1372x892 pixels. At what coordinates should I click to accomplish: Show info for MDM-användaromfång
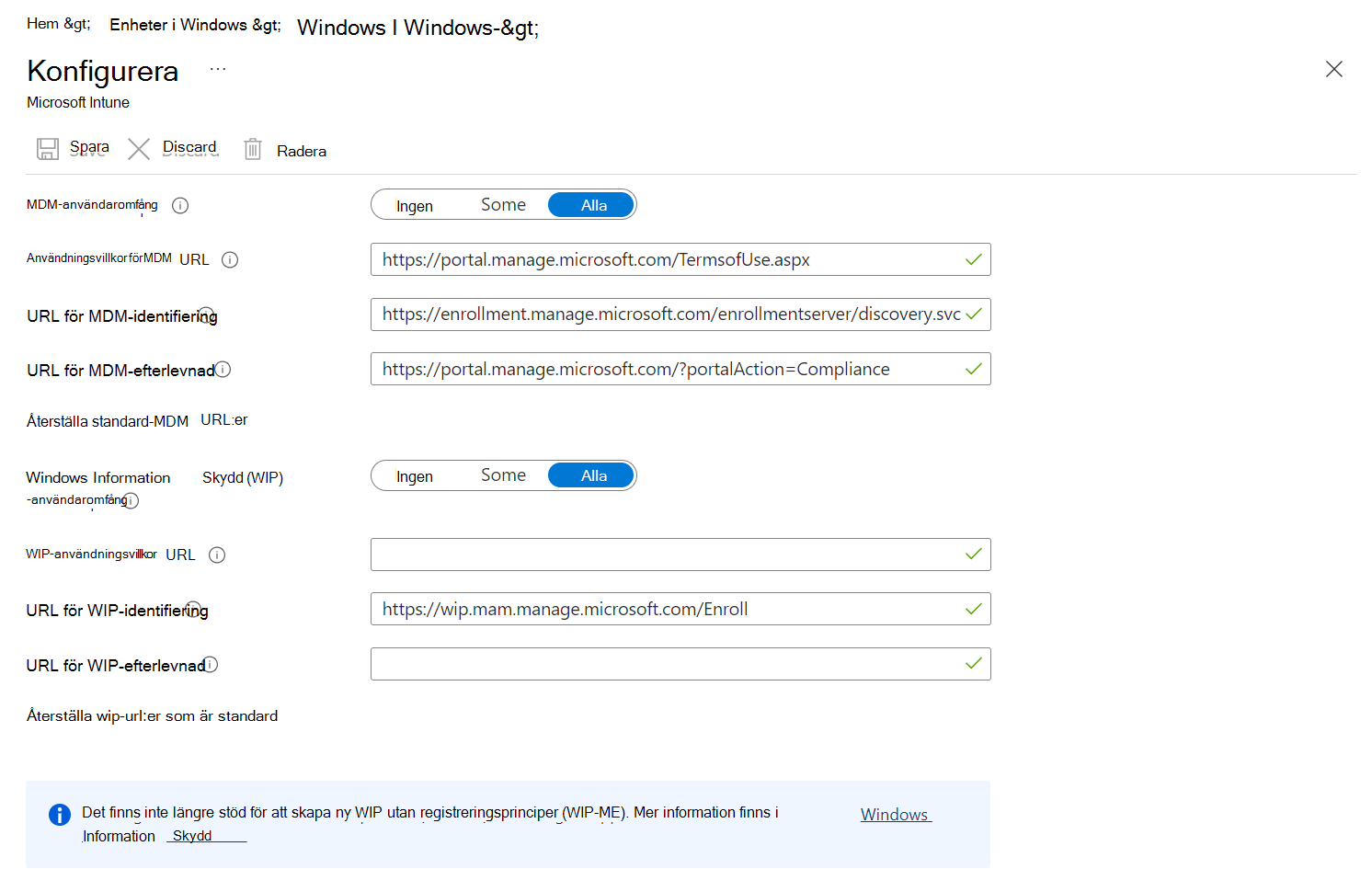pos(180,206)
